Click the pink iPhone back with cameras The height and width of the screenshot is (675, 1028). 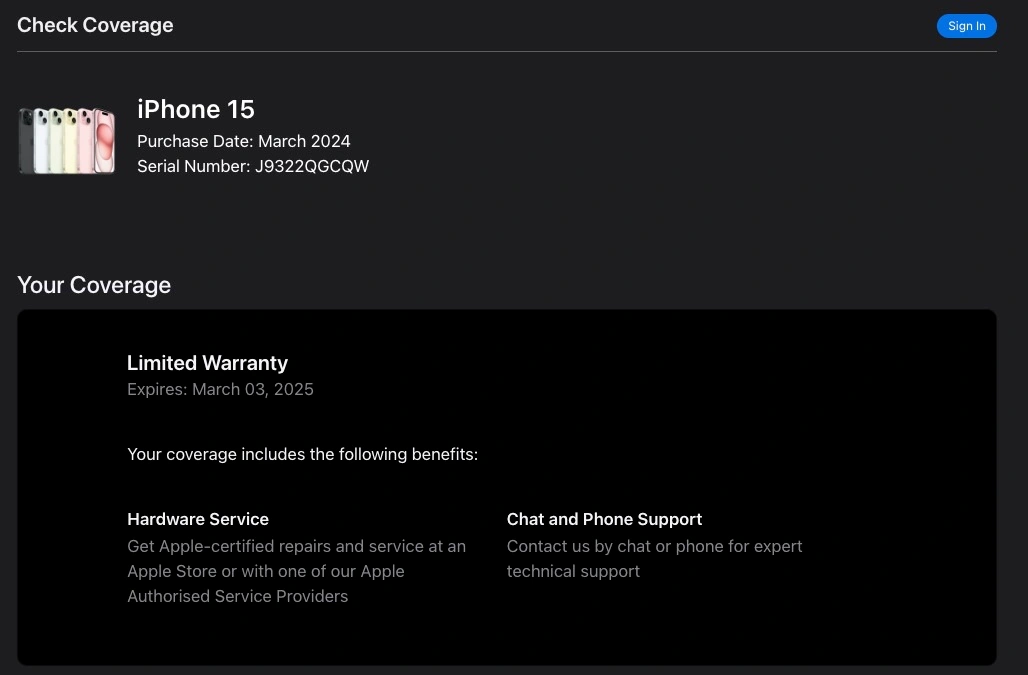86,141
